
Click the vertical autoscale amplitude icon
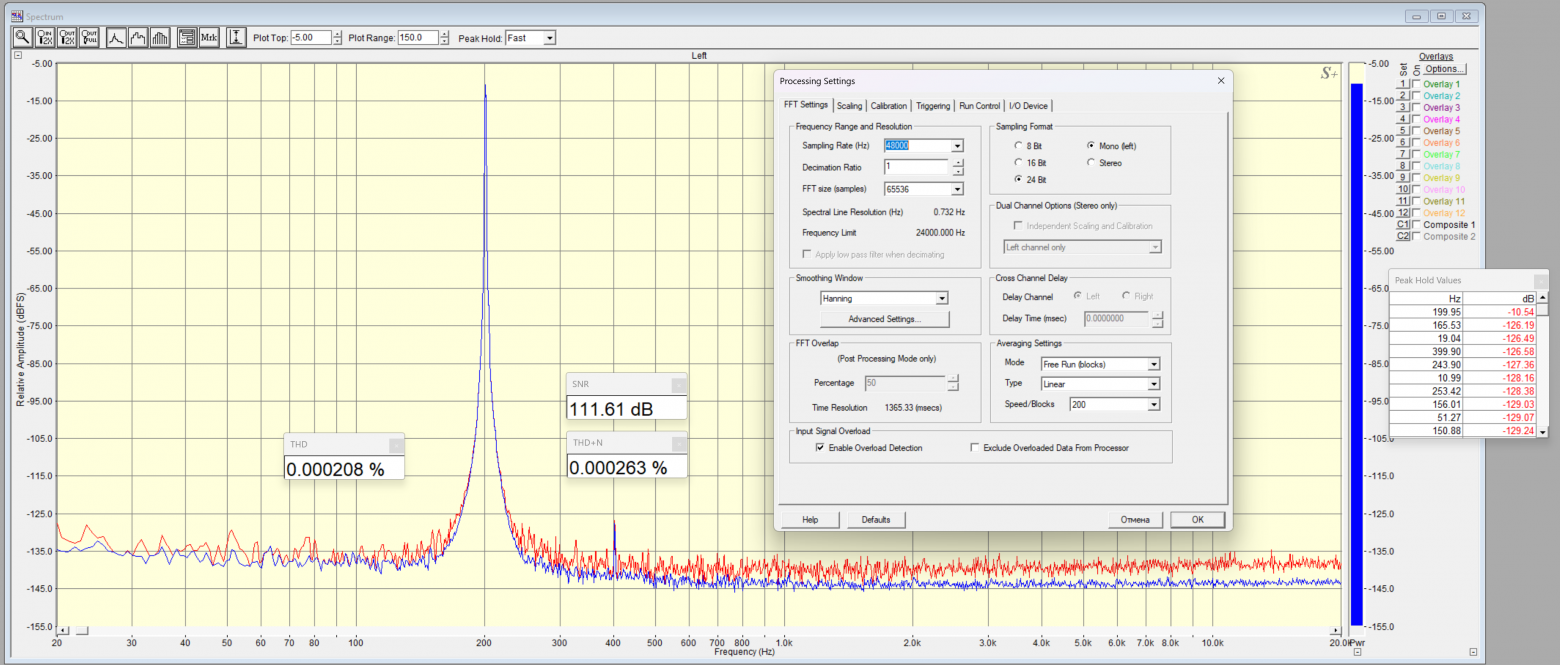point(236,37)
